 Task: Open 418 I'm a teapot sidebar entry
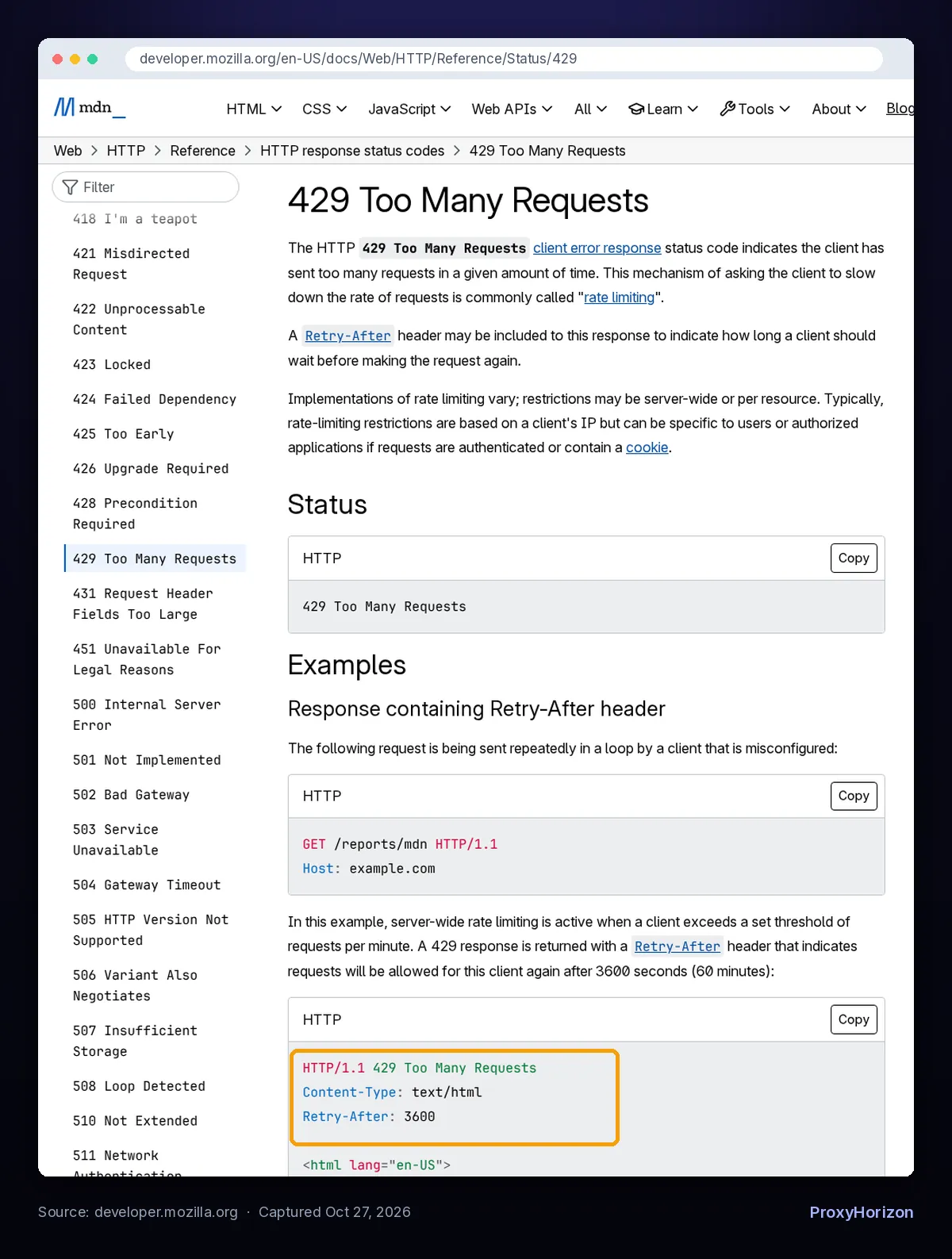tap(135, 219)
